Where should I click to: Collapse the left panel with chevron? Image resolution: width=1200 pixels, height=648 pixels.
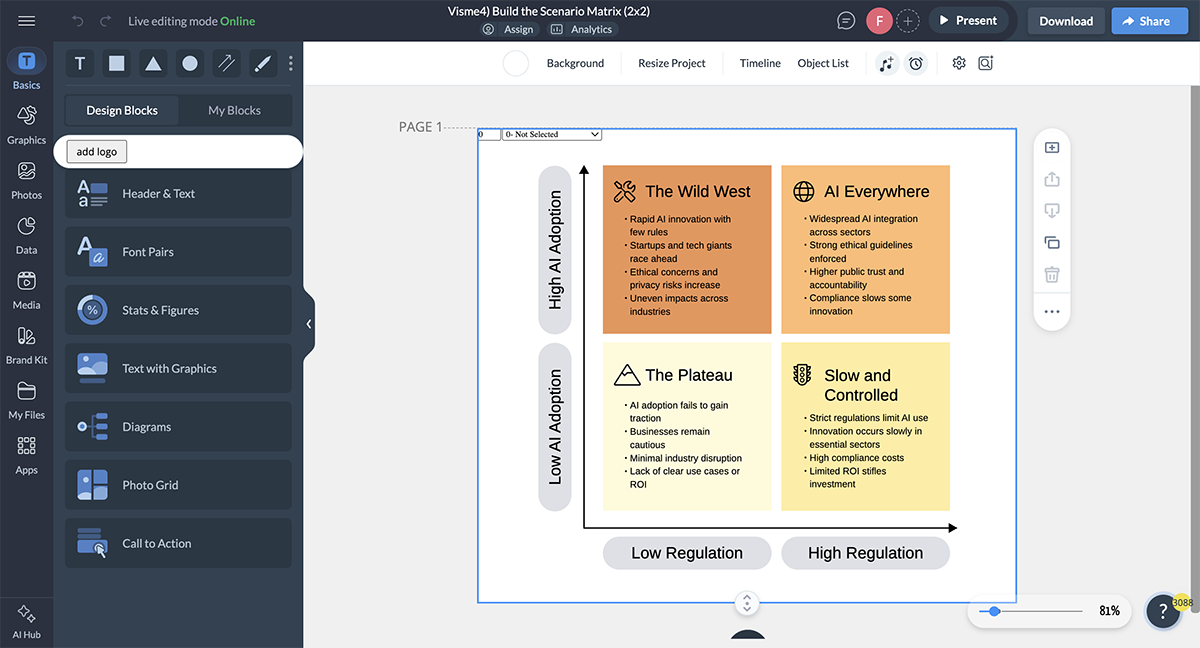pos(308,324)
